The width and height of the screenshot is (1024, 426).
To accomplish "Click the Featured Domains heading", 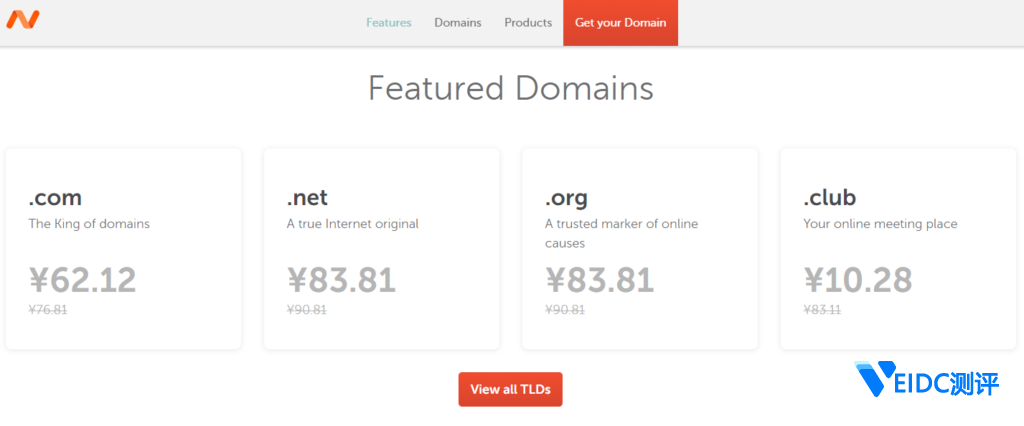I will click(x=510, y=88).
